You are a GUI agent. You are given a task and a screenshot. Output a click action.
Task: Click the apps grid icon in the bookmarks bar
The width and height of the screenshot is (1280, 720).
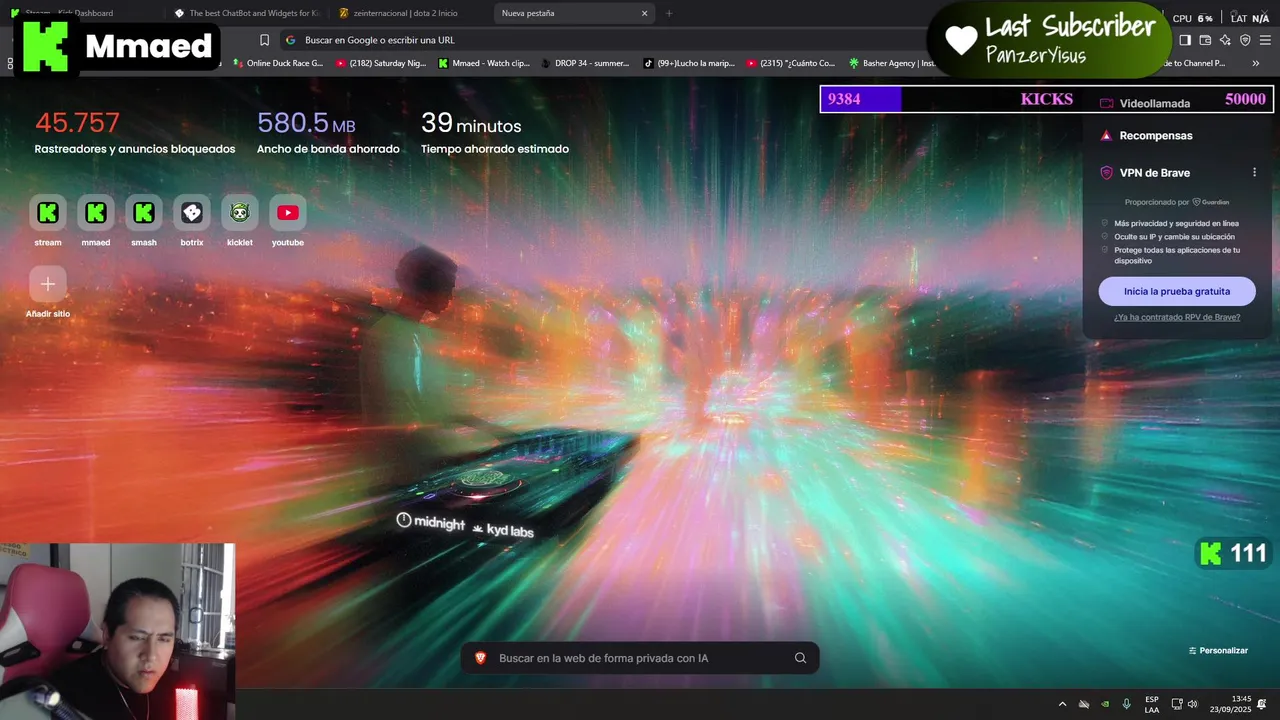9,63
